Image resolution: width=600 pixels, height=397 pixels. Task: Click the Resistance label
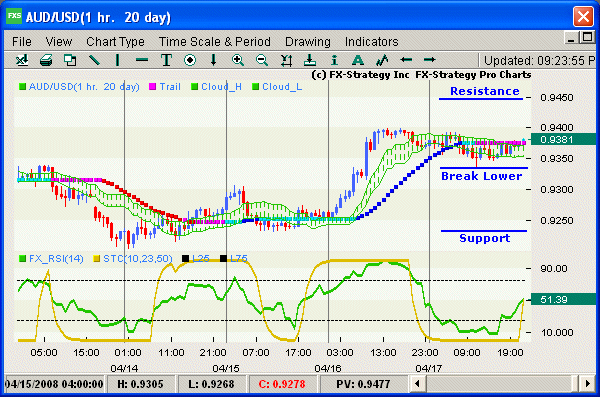tap(484, 91)
